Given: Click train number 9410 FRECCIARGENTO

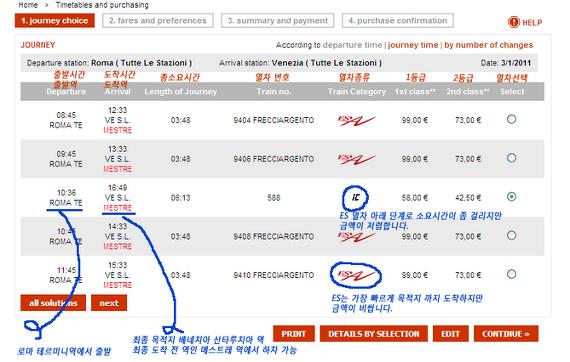Looking at the screenshot, I should [274, 275].
